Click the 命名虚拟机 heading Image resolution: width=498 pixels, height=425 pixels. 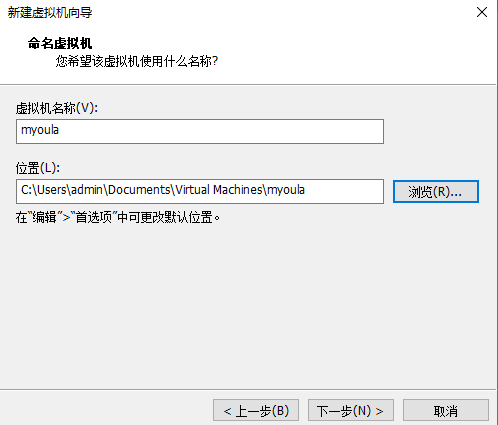tap(60, 43)
